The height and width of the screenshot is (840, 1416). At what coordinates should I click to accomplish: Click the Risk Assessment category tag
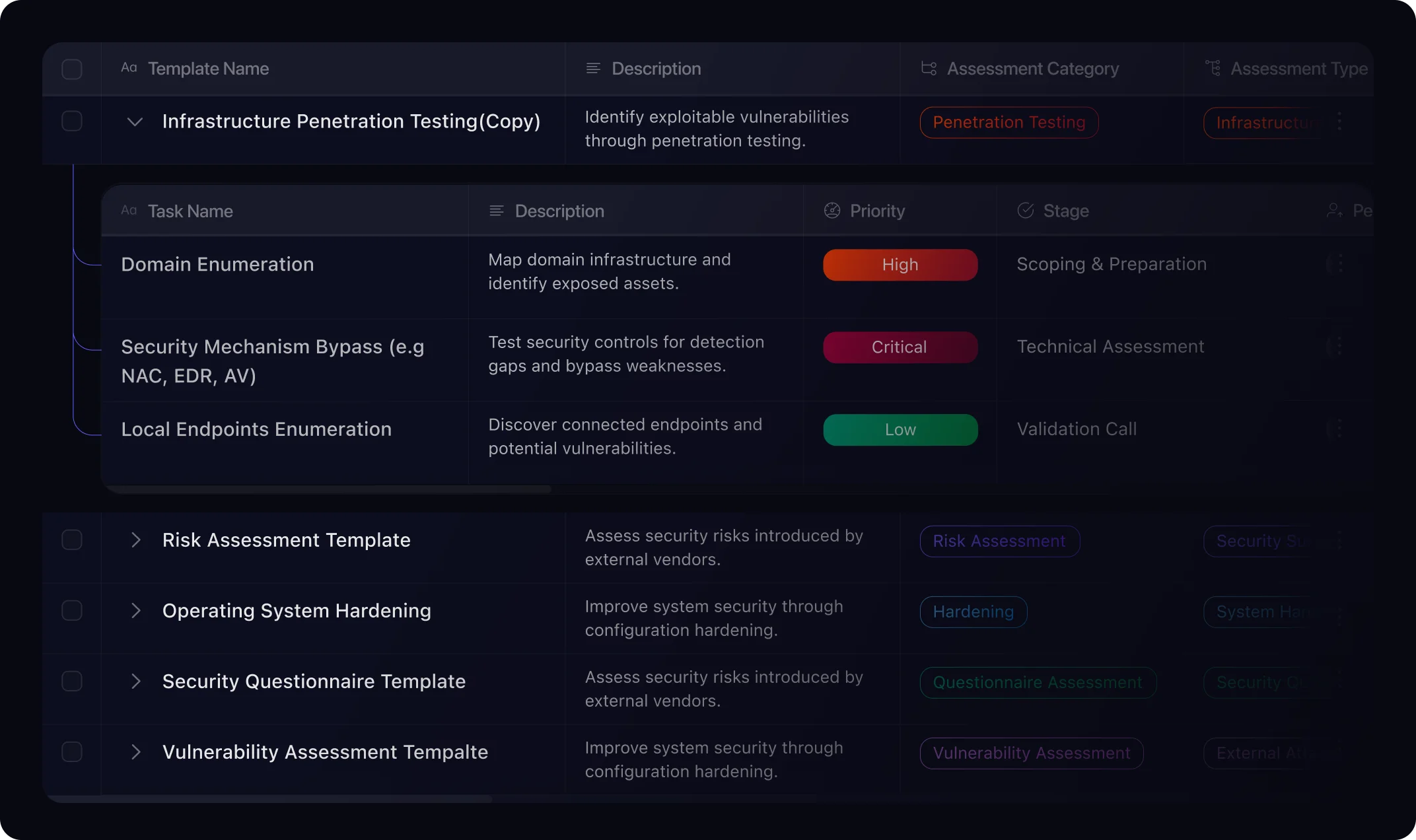pos(1000,541)
